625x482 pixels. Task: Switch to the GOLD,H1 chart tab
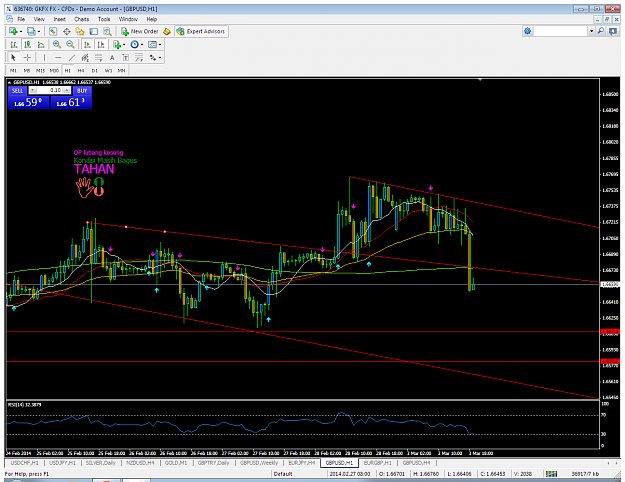click(176, 463)
